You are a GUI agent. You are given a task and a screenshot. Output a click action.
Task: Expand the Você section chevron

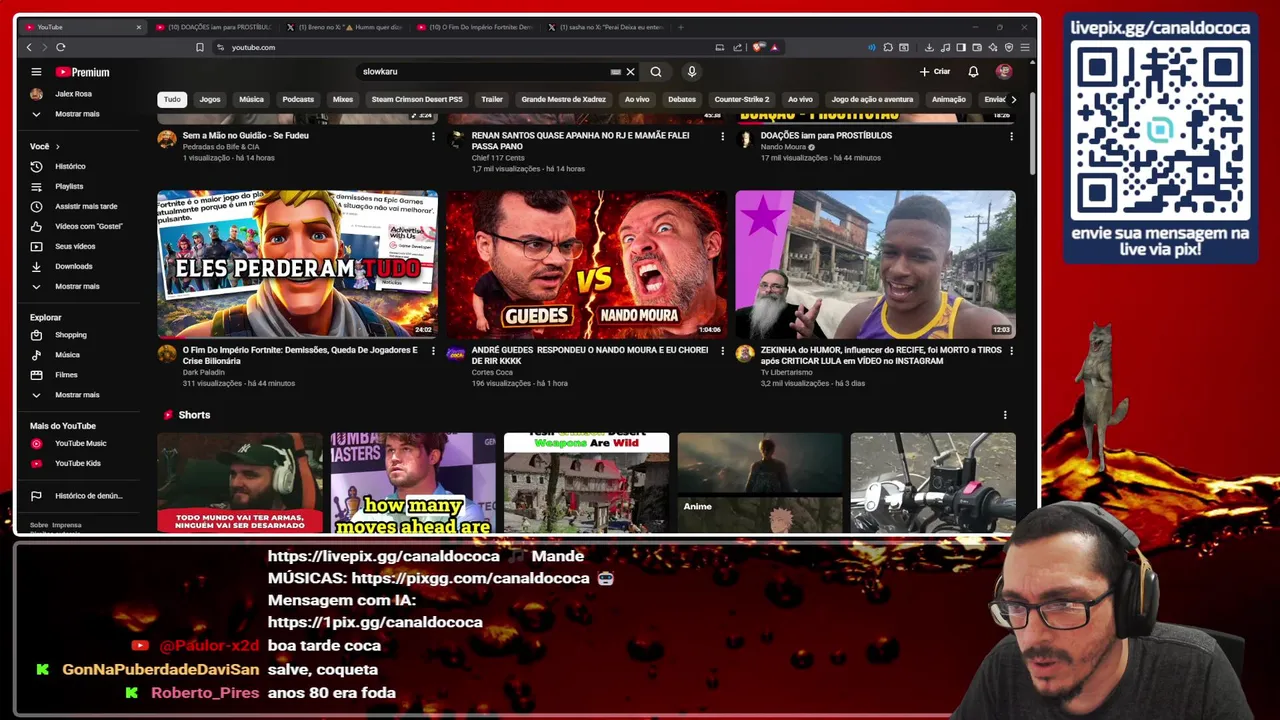[57, 146]
